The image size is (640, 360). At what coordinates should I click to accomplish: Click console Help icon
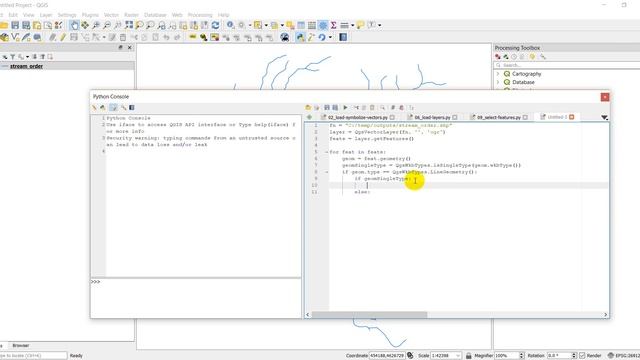click(x=132, y=107)
